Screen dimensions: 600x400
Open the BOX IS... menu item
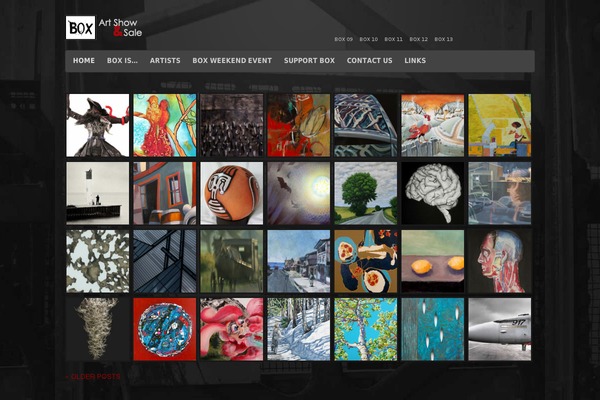[x=122, y=60]
